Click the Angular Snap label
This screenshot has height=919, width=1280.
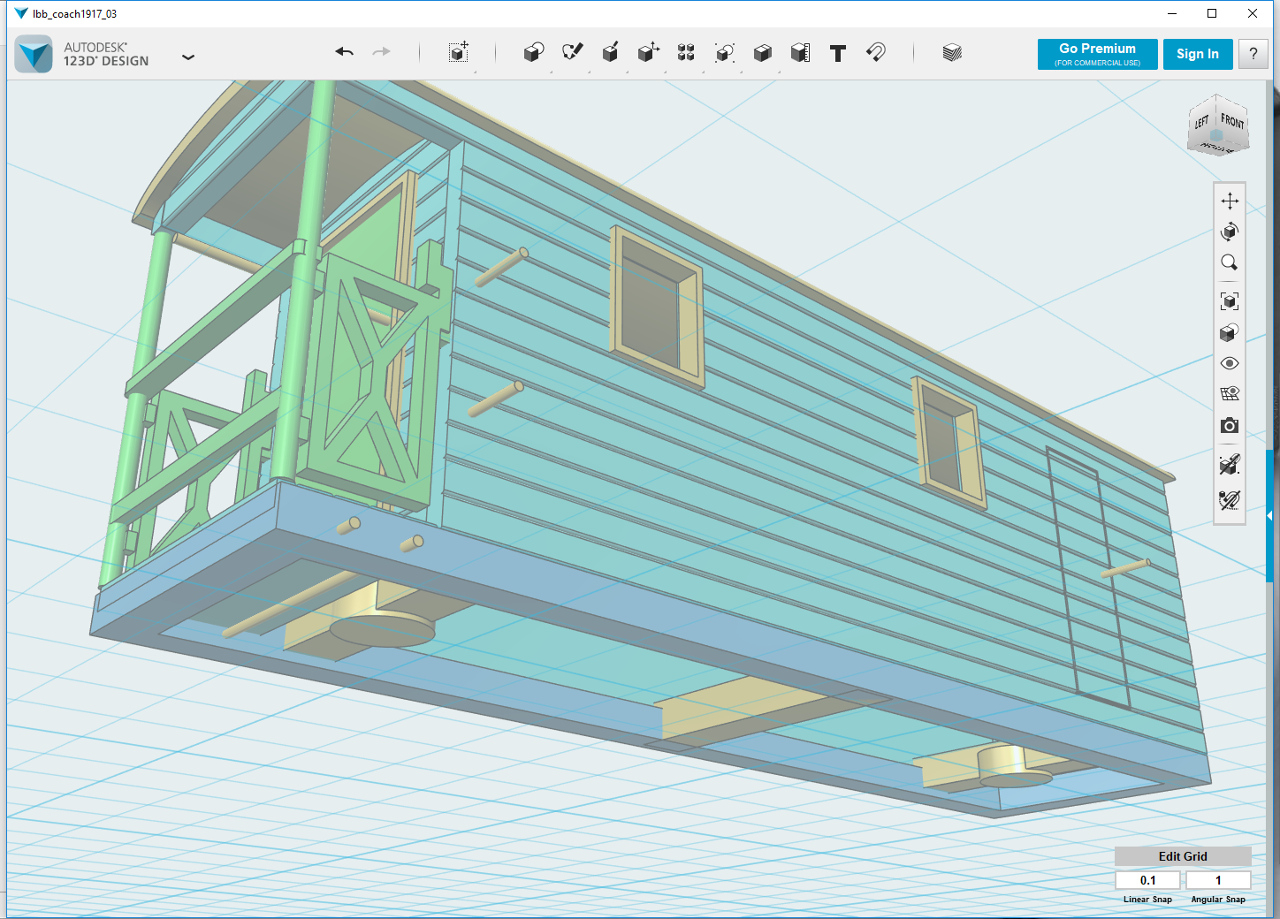pyautogui.click(x=1218, y=899)
